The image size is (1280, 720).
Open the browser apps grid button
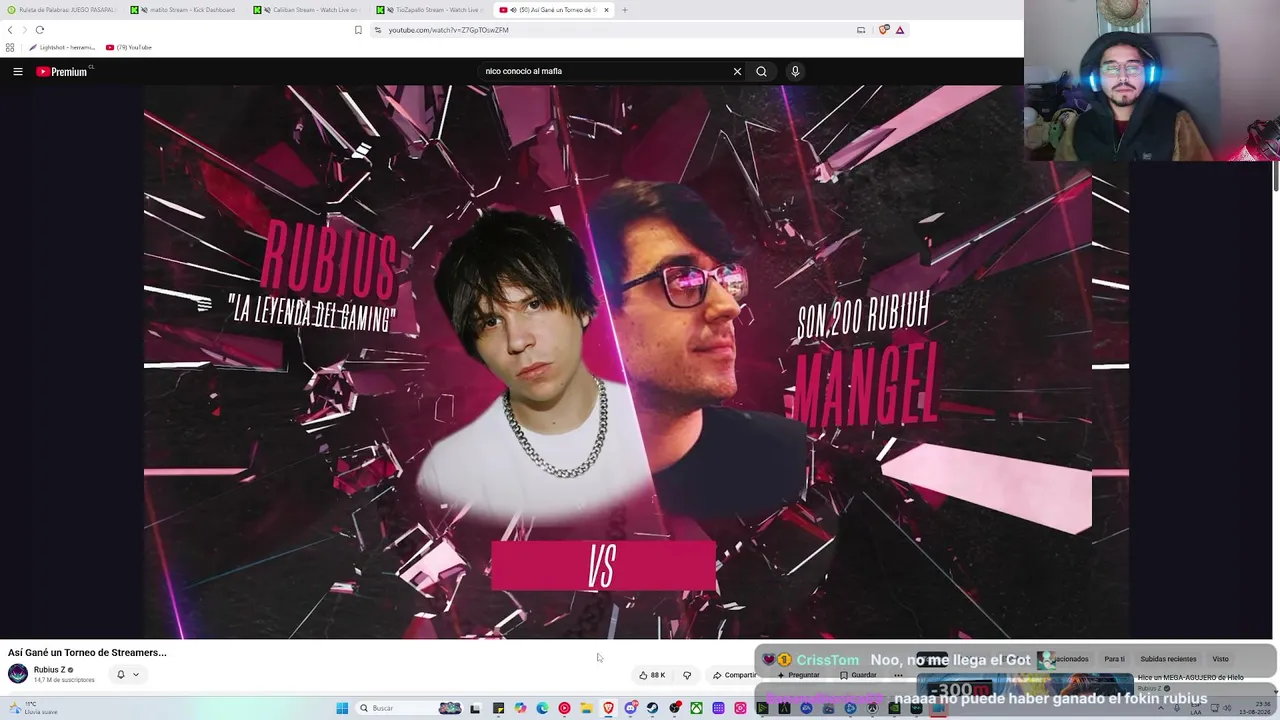[x=10, y=47]
